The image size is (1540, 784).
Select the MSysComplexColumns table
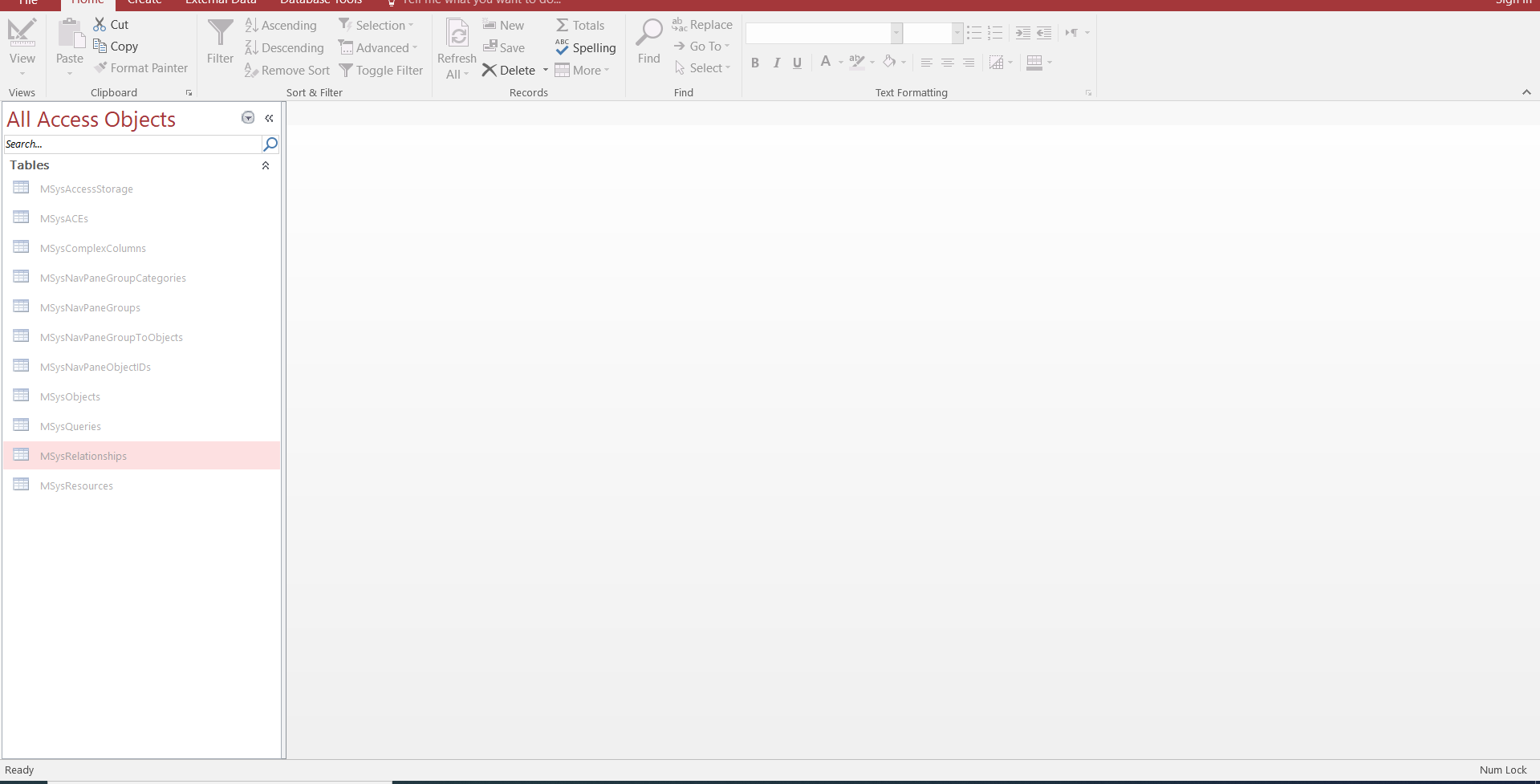coord(141,248)
